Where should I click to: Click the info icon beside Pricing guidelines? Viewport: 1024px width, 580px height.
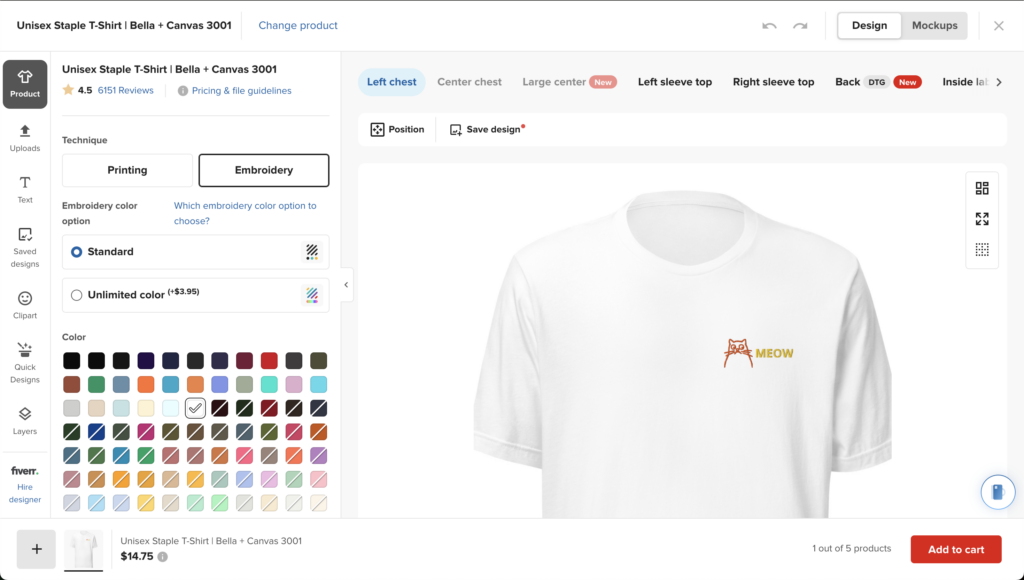coord(183,91)
